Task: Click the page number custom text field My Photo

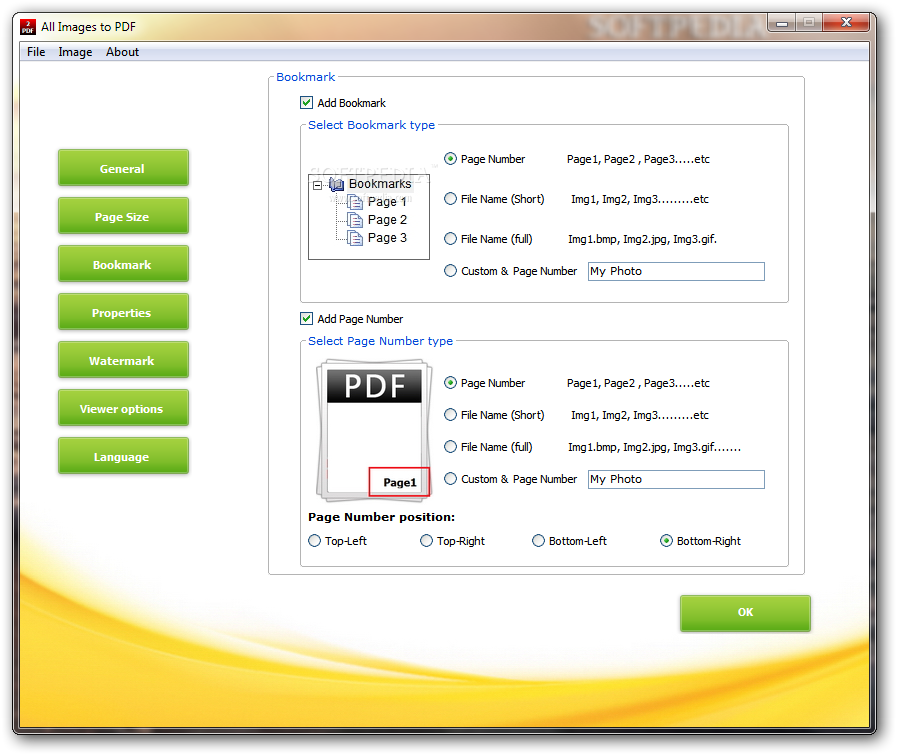Action: click(676, 480)
